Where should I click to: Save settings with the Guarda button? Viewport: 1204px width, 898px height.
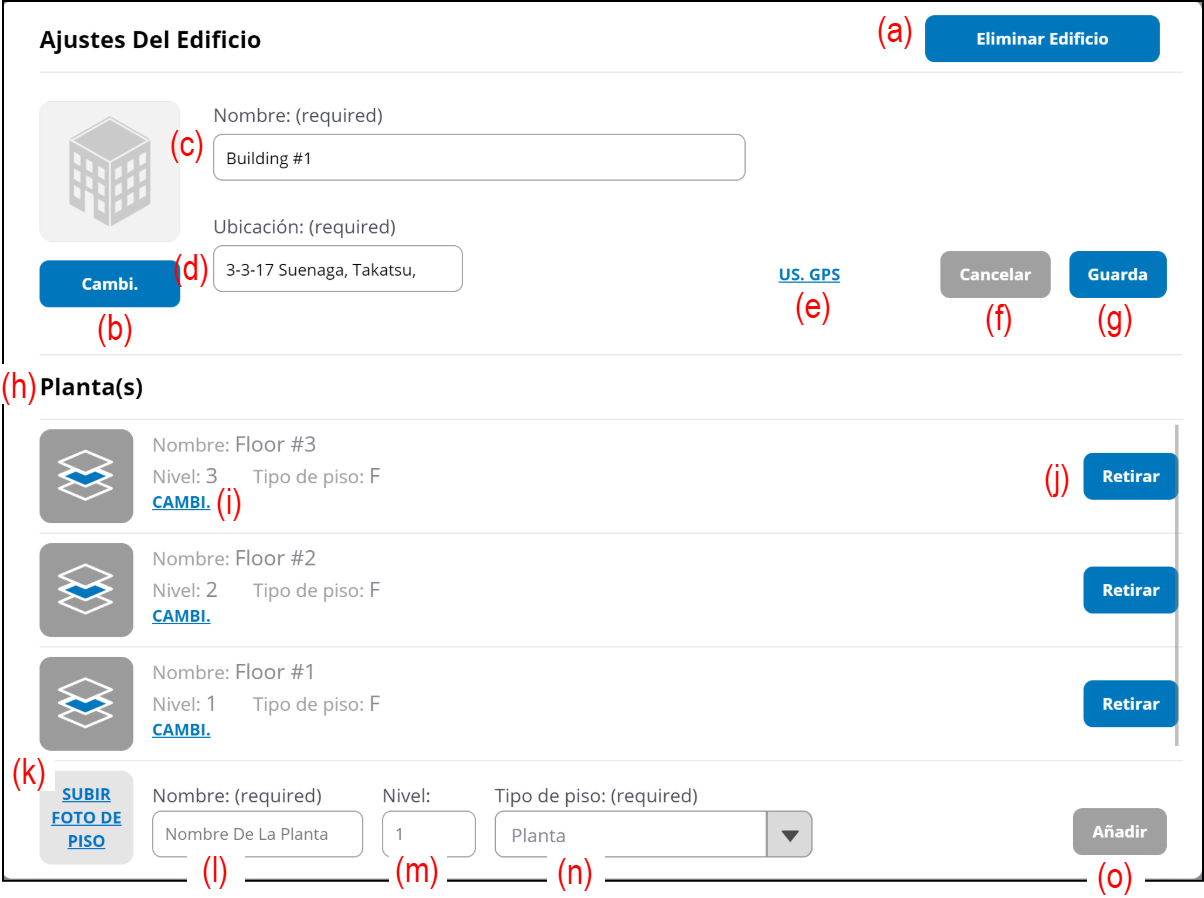pyautogui.click(x=1117, y=275)
